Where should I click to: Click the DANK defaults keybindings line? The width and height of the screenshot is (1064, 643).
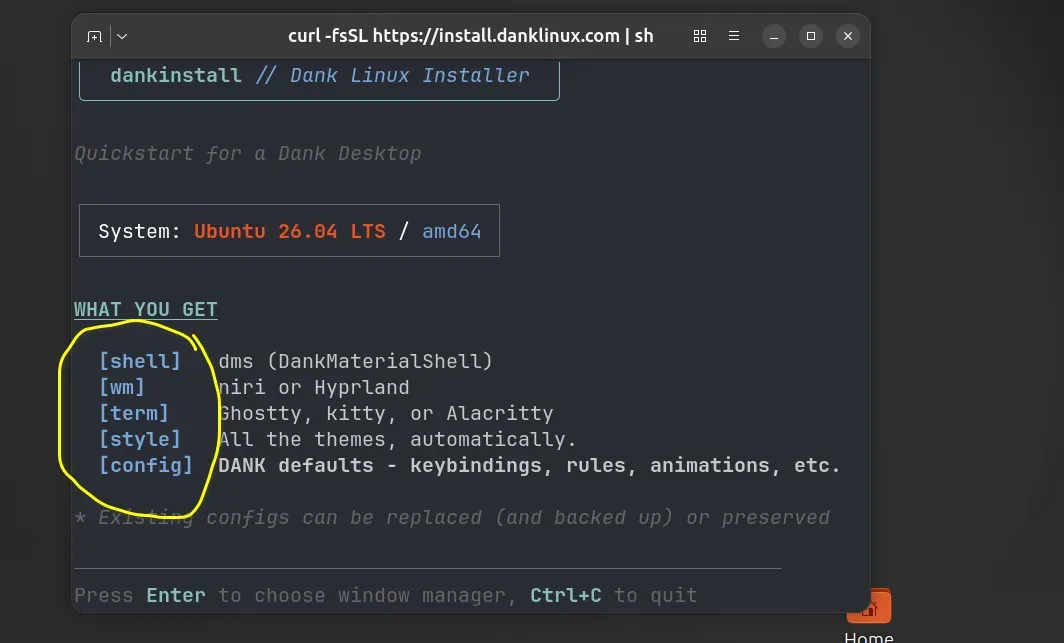pos(529,465)
